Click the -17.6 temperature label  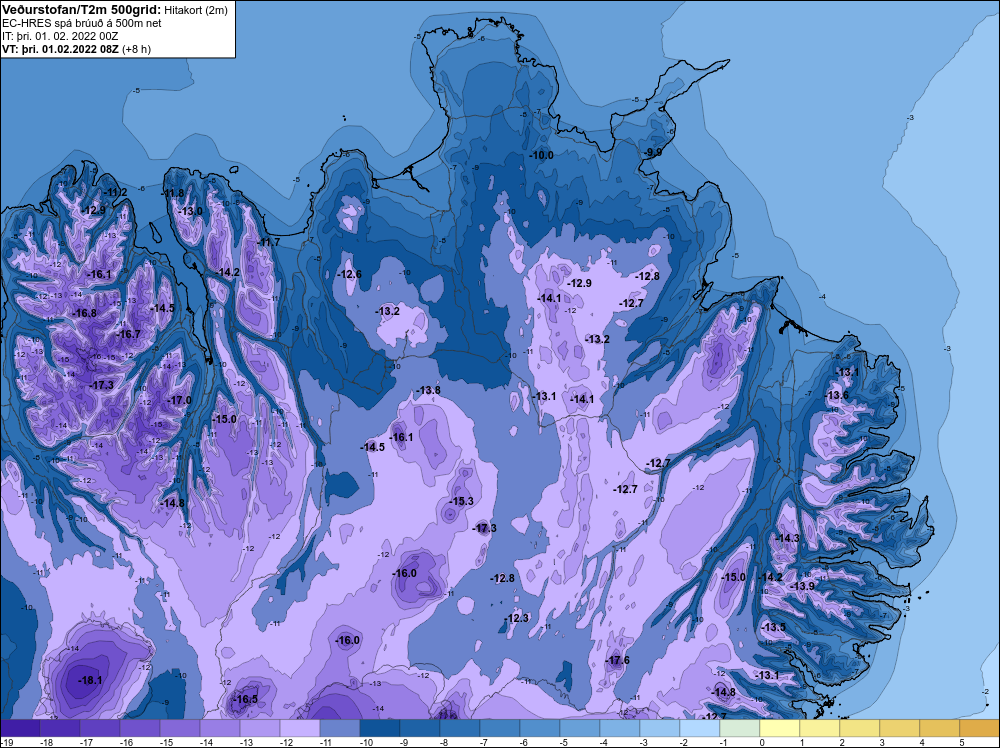point(617,660)
